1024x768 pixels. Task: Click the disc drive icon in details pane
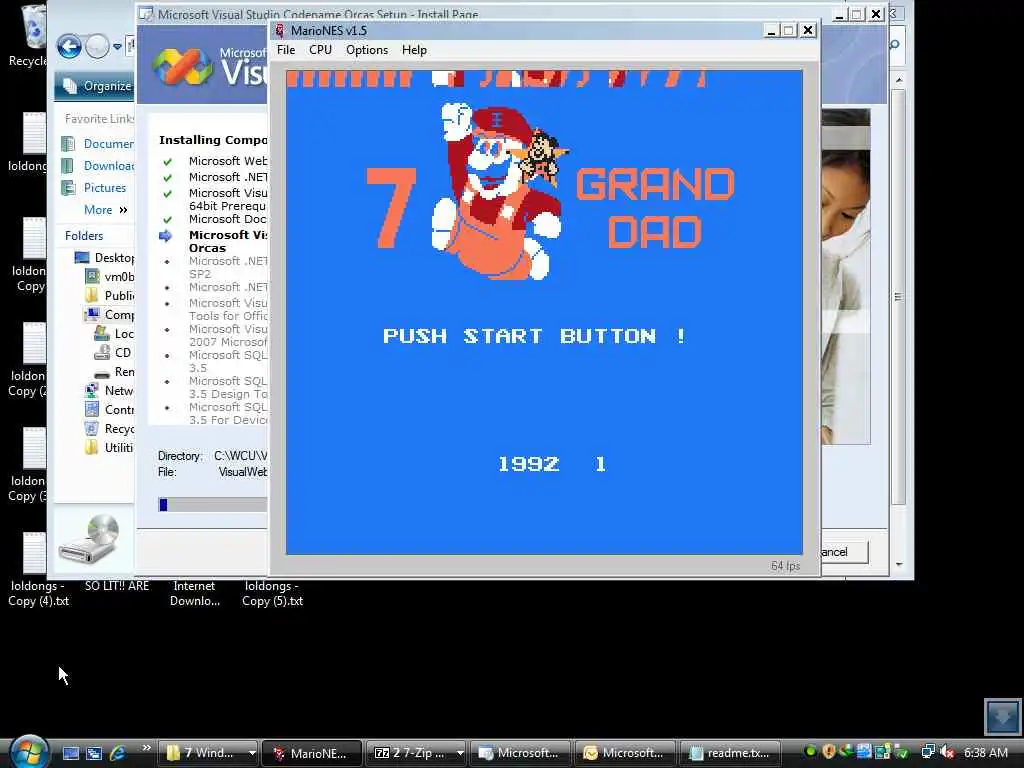(90, 539)
